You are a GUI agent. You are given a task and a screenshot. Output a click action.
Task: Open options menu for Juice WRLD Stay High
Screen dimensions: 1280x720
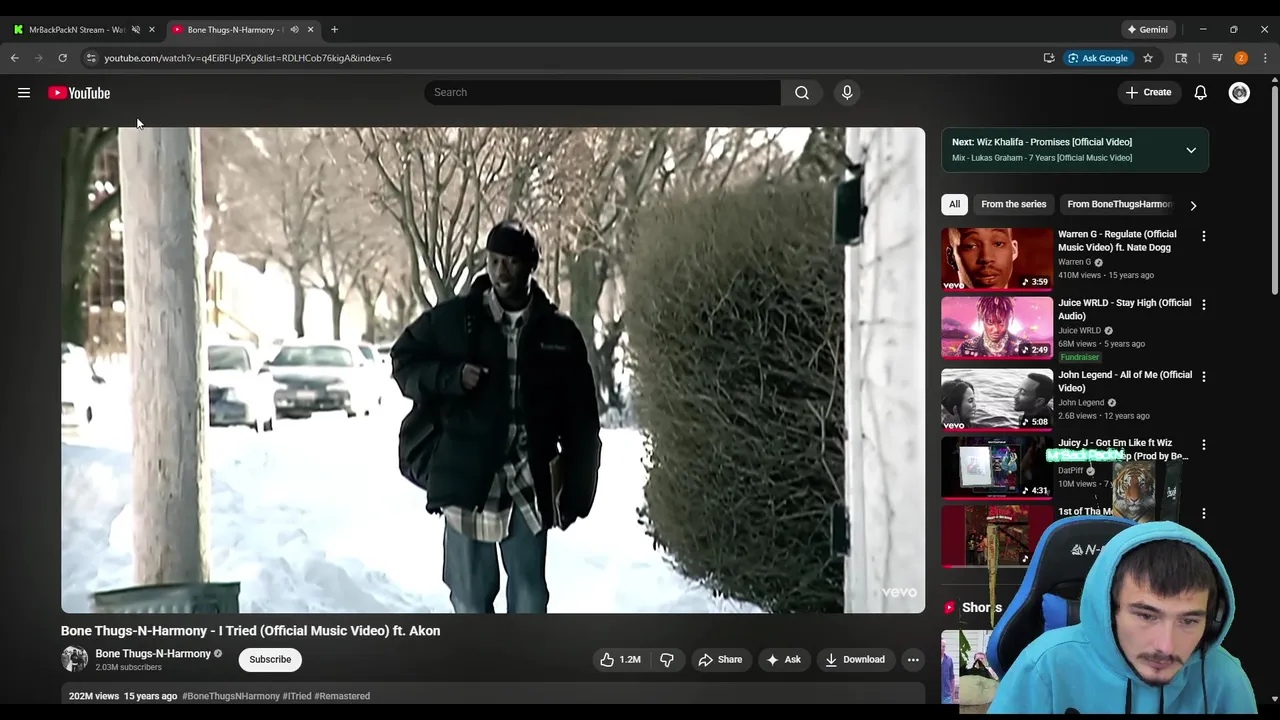[1204, 304]
